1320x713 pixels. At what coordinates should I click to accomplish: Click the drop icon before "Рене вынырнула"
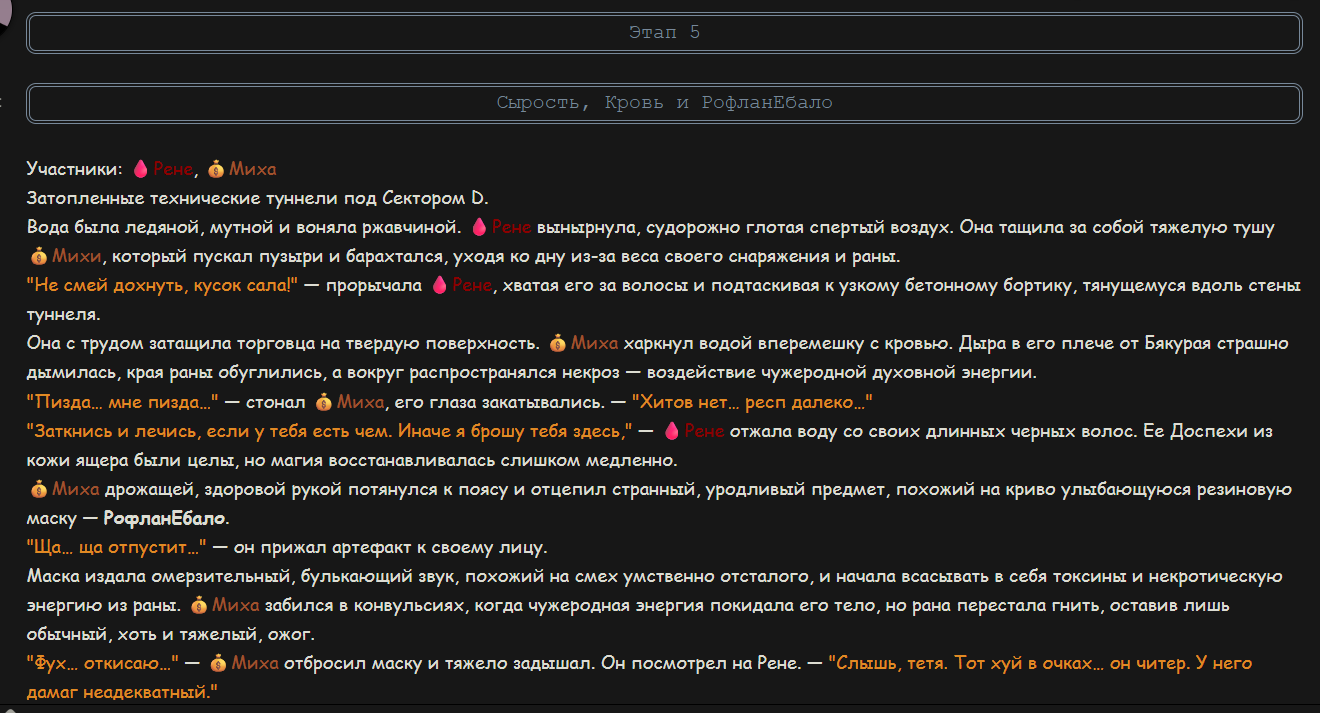[479, 227]
